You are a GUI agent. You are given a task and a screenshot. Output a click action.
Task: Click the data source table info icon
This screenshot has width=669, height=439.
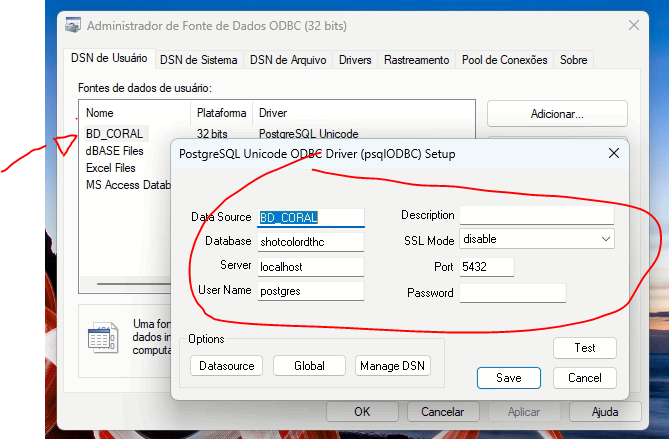tap(102, 337)
